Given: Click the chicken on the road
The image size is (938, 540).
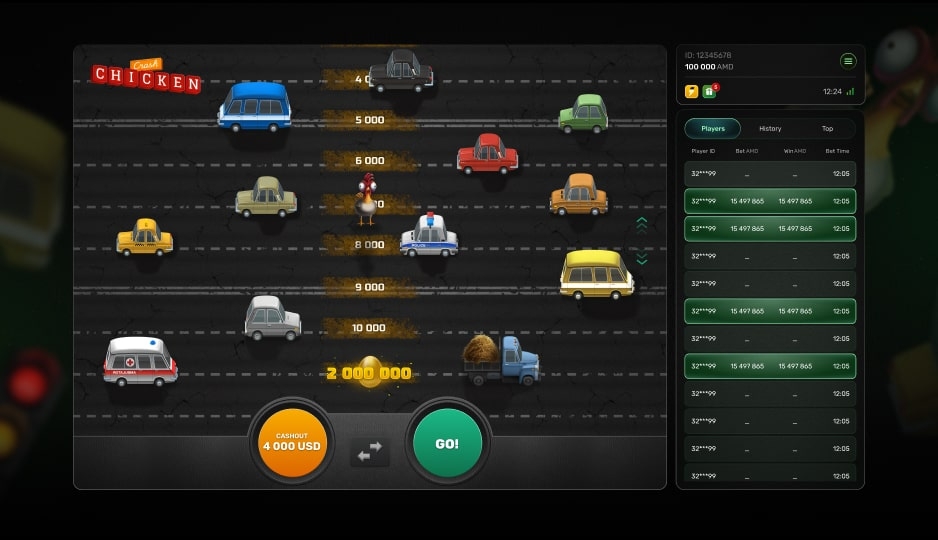Looking at the screenshot, I should click(368, 197).
